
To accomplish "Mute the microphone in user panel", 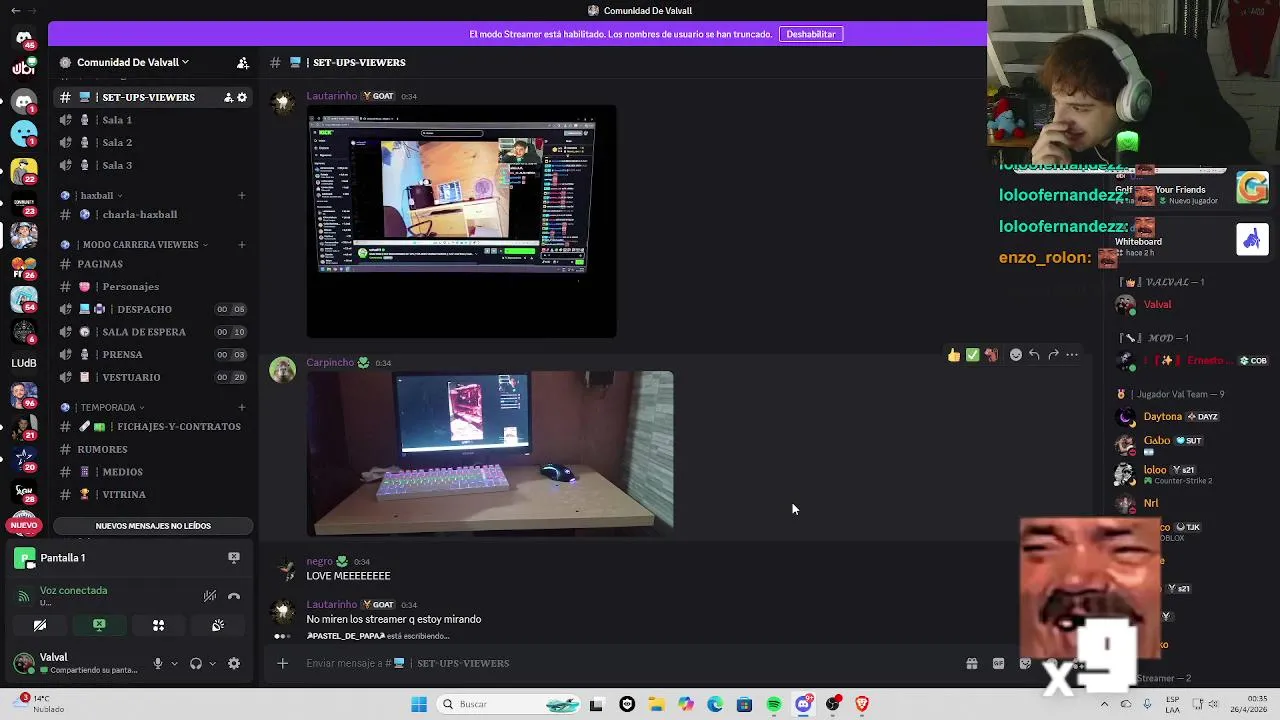I will (x=157, y=663).
